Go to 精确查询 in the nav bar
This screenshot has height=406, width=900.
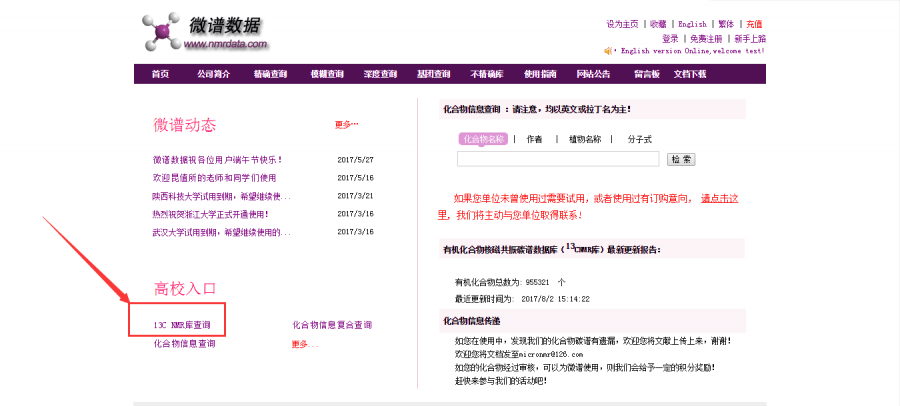tap(270, 74)
